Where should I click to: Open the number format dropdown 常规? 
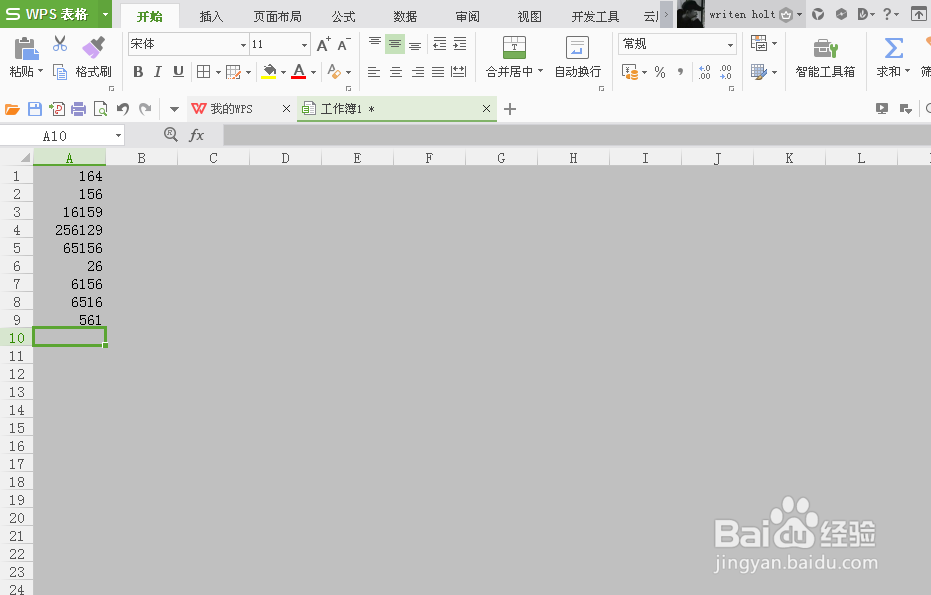point(730,45)
